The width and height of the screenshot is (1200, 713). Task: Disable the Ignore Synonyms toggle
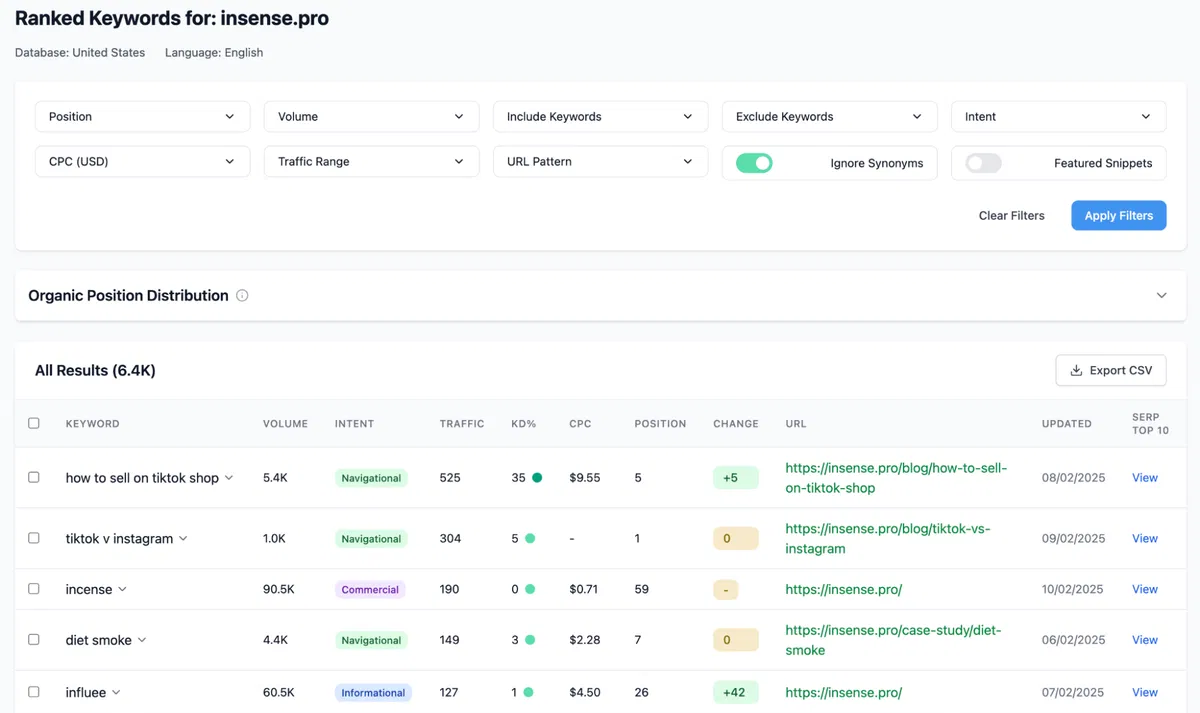click(x=753, y=161)
